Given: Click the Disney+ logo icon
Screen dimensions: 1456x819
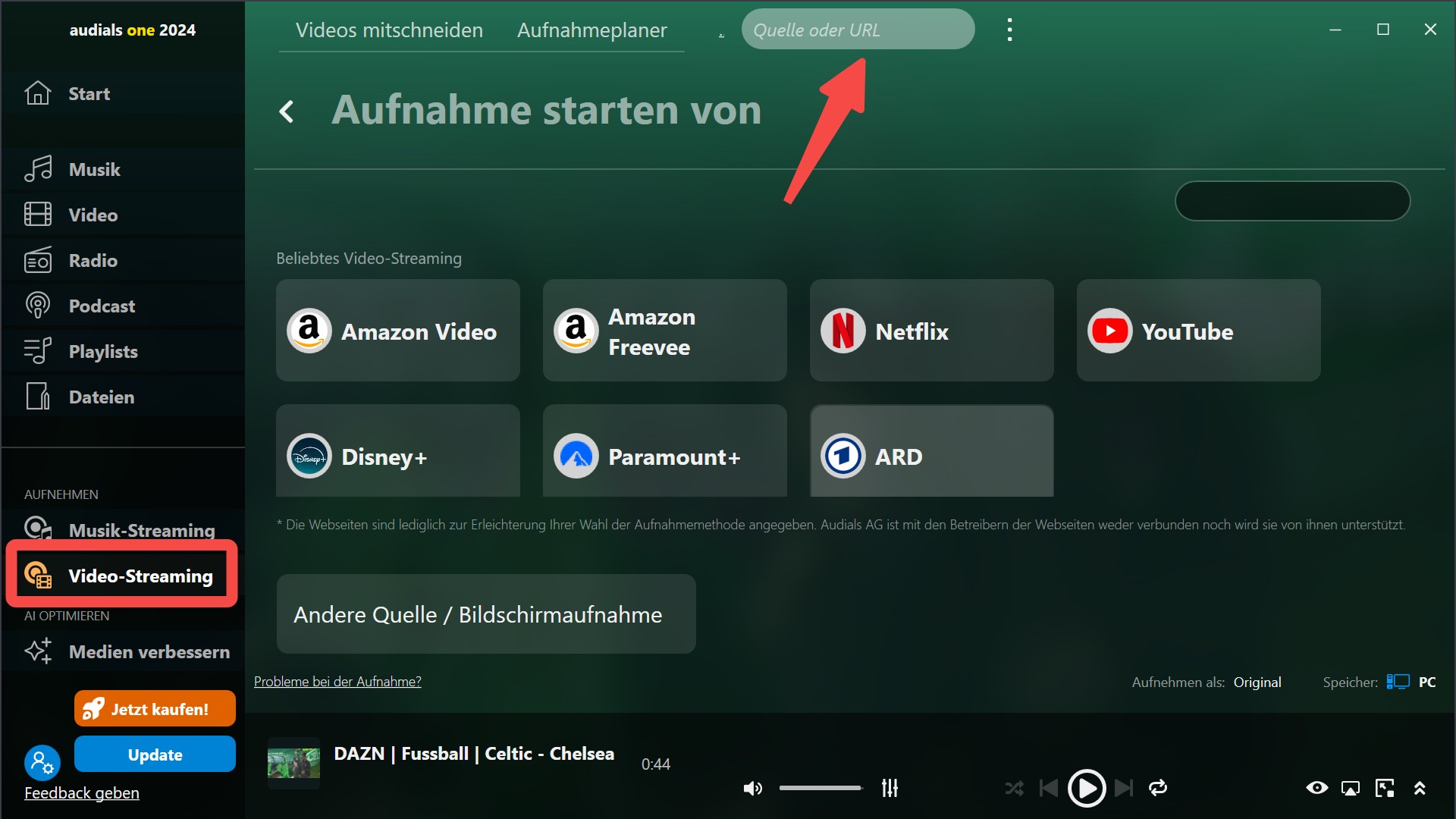Looking at the screenshot, I should coord(309,457).
